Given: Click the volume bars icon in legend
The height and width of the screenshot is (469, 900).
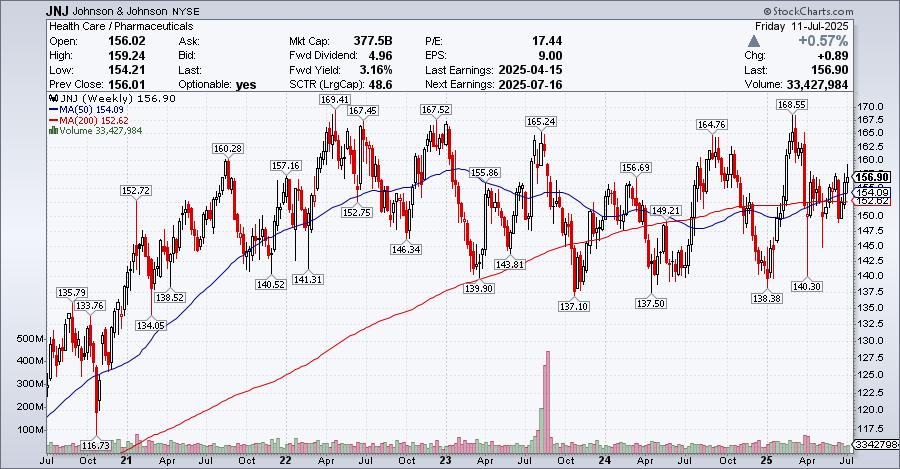Looking at the screenshot, I should coord(53,130).
